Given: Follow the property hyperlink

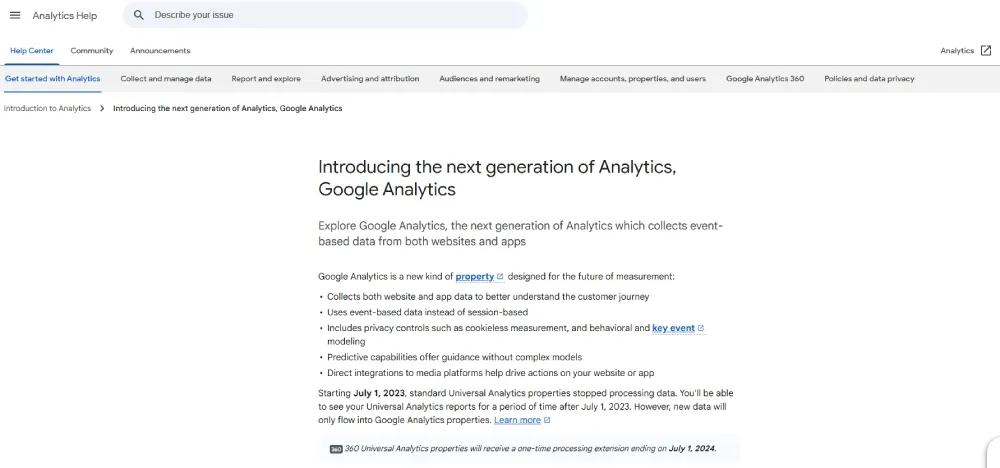Looking at the screenshot, I should (x=474, y=277).
